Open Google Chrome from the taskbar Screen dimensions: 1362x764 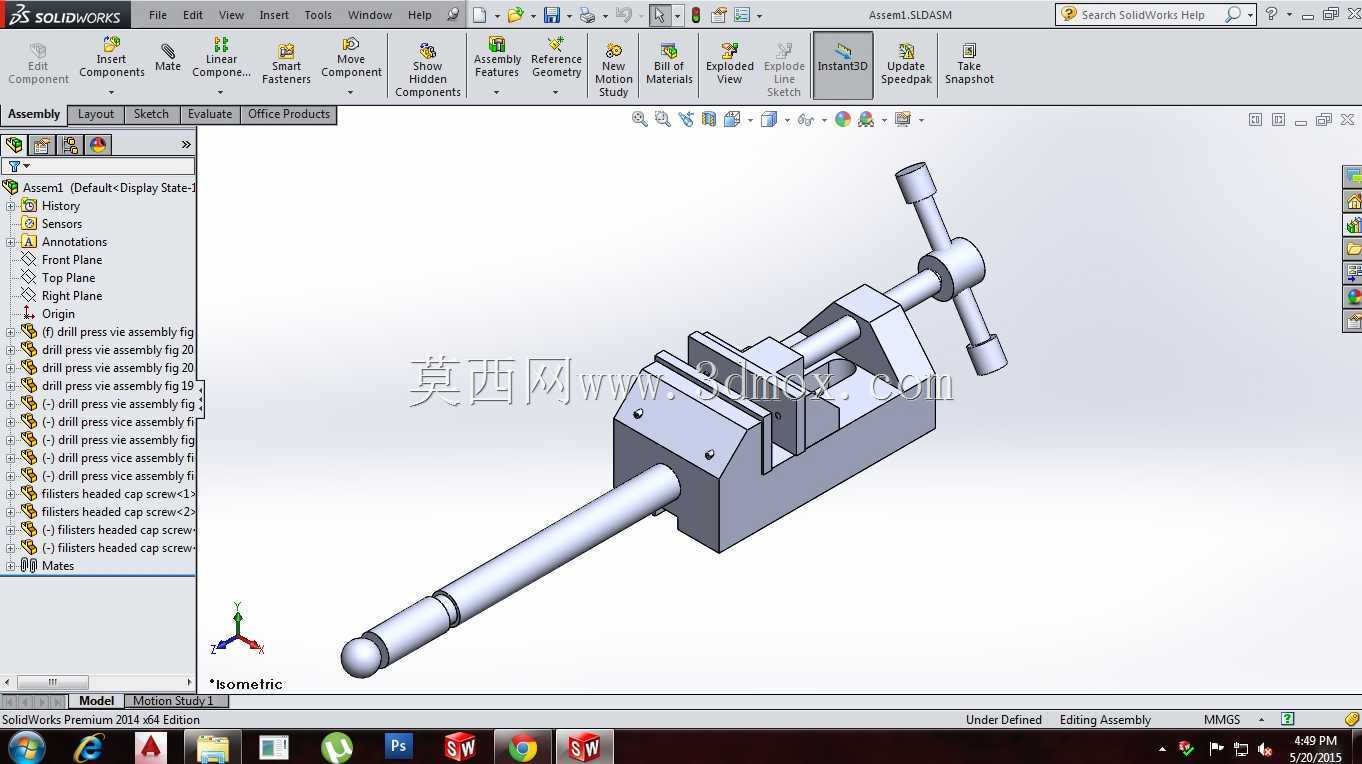pos(522,746)
